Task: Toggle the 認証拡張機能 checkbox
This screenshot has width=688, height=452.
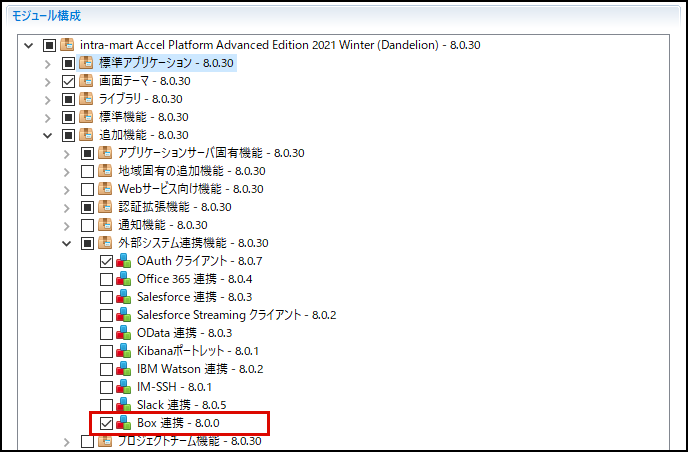Action: click(x=87, y=207)
